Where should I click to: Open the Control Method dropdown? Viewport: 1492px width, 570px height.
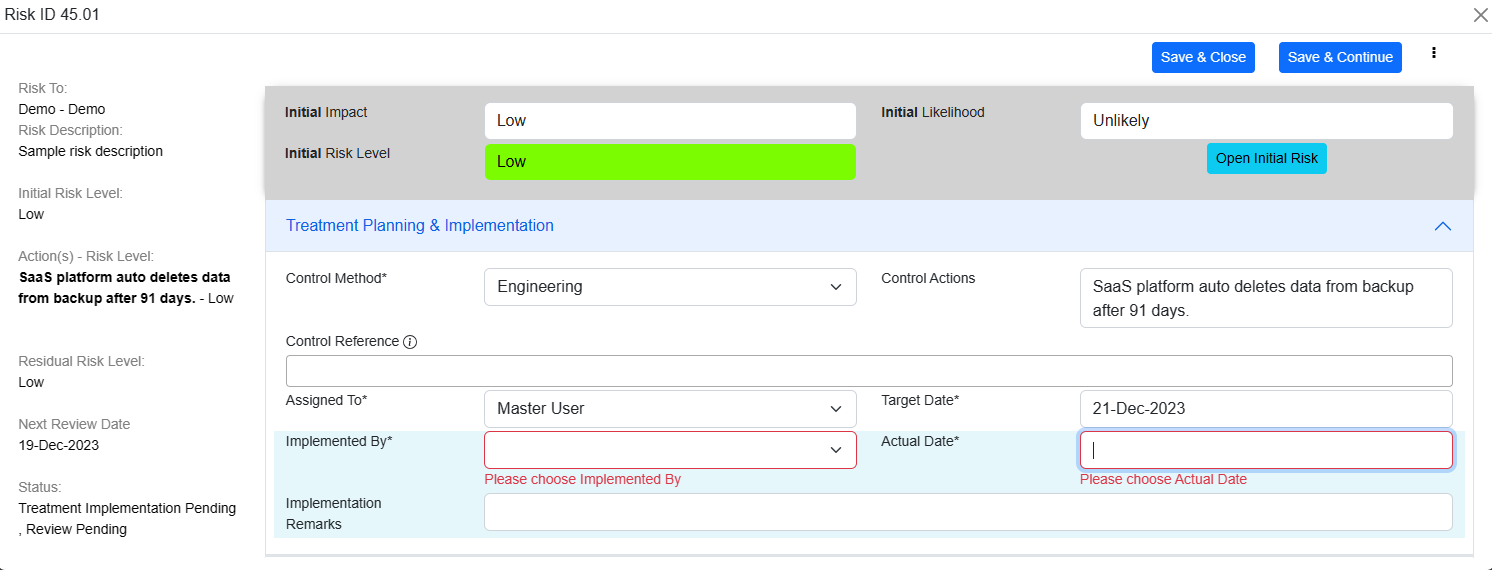click(x=670, y=287)
